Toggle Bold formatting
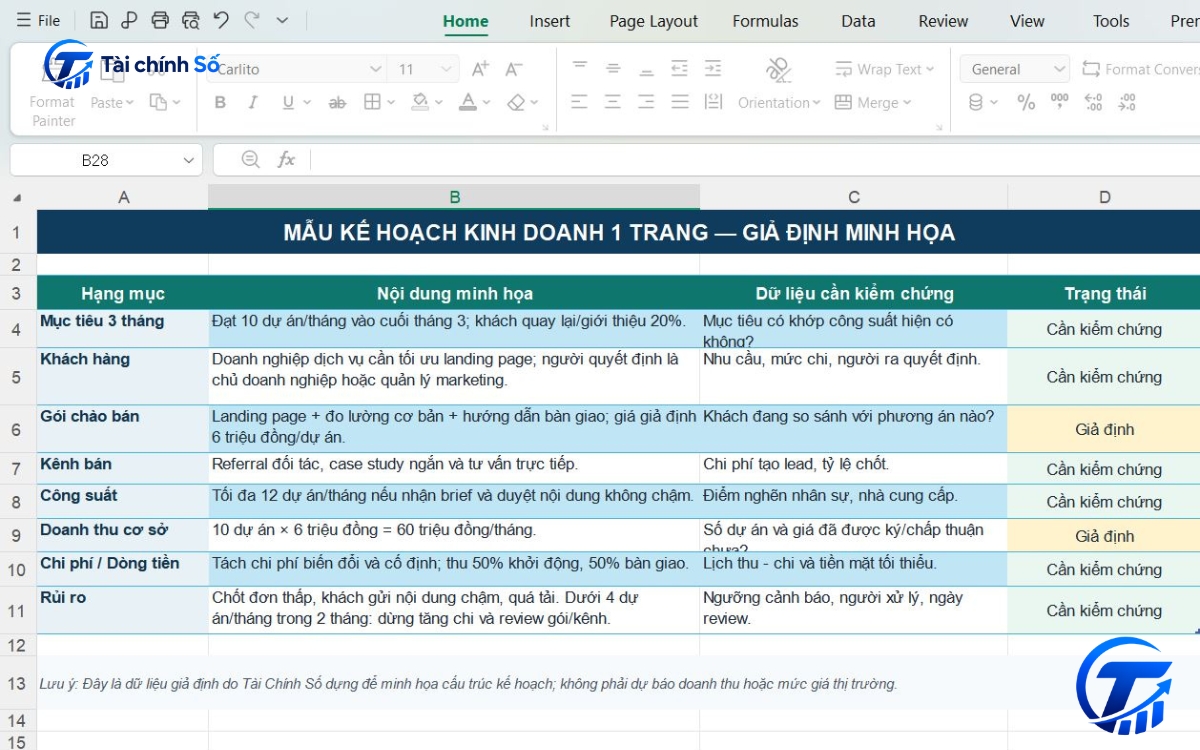 pyautogui.click(x=220, y=102)
